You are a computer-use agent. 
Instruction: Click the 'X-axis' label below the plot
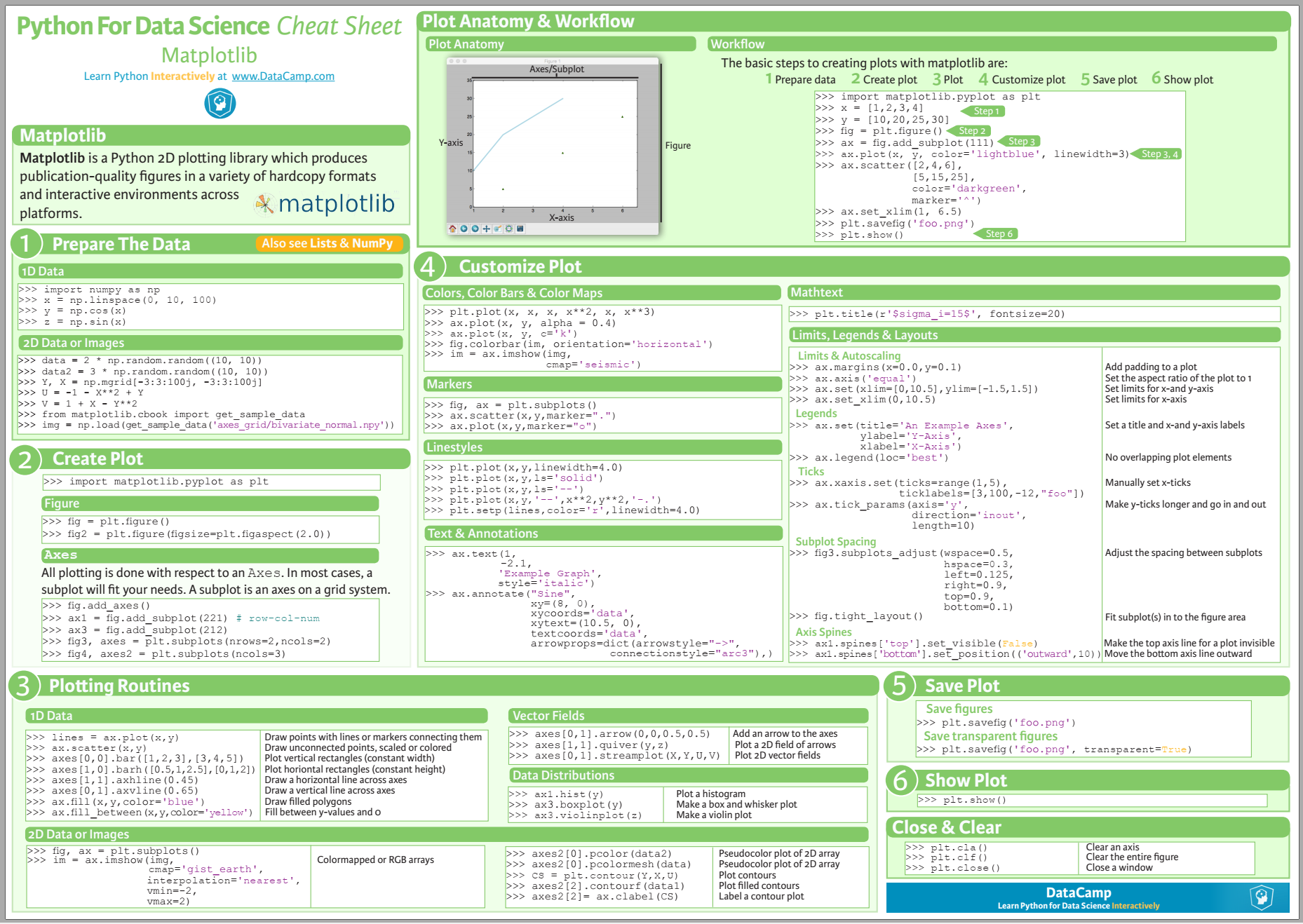(562, 217)
